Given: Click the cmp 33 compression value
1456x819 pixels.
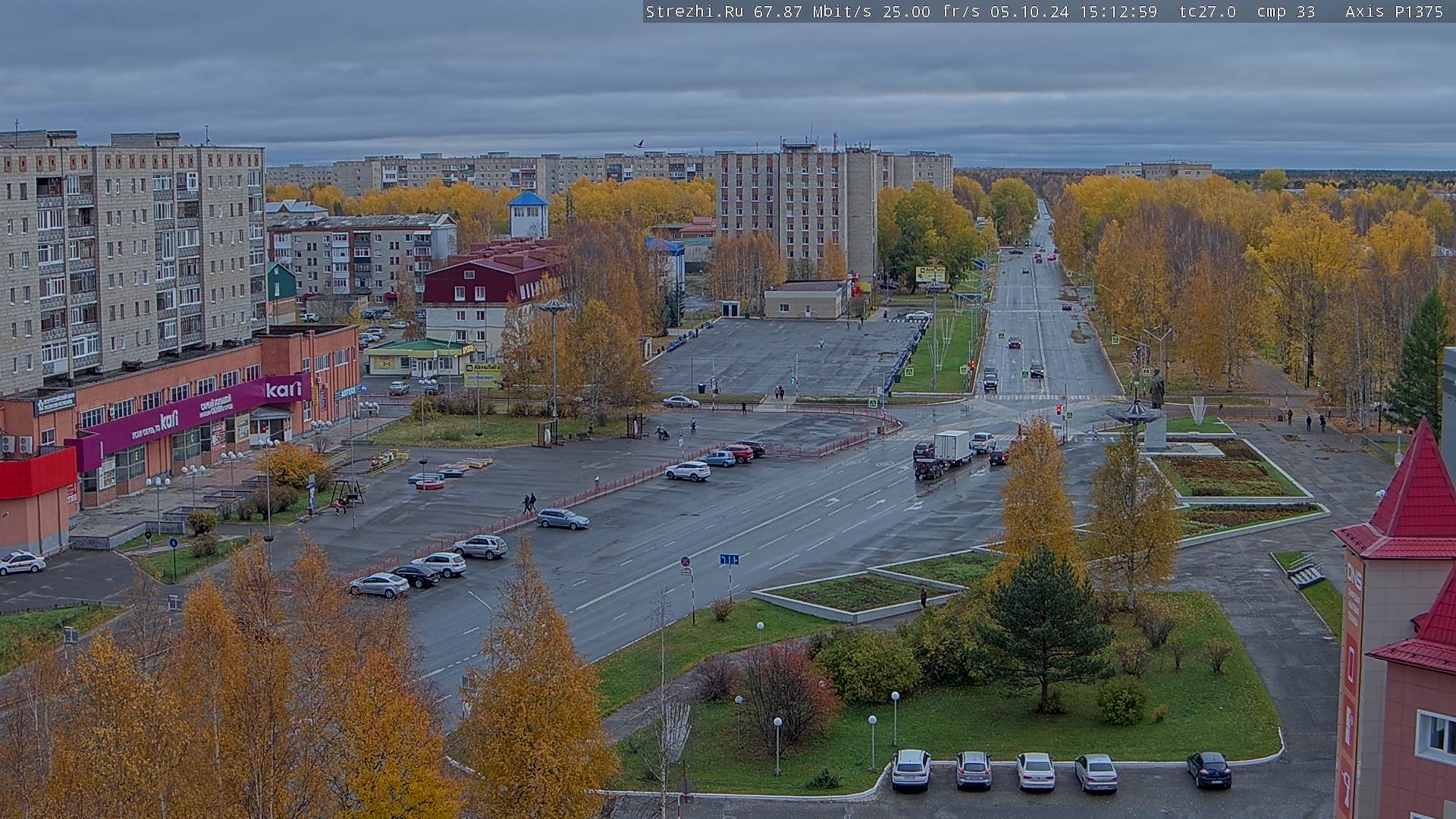Looking at the screenshot, I should (x=1285, y=11).
